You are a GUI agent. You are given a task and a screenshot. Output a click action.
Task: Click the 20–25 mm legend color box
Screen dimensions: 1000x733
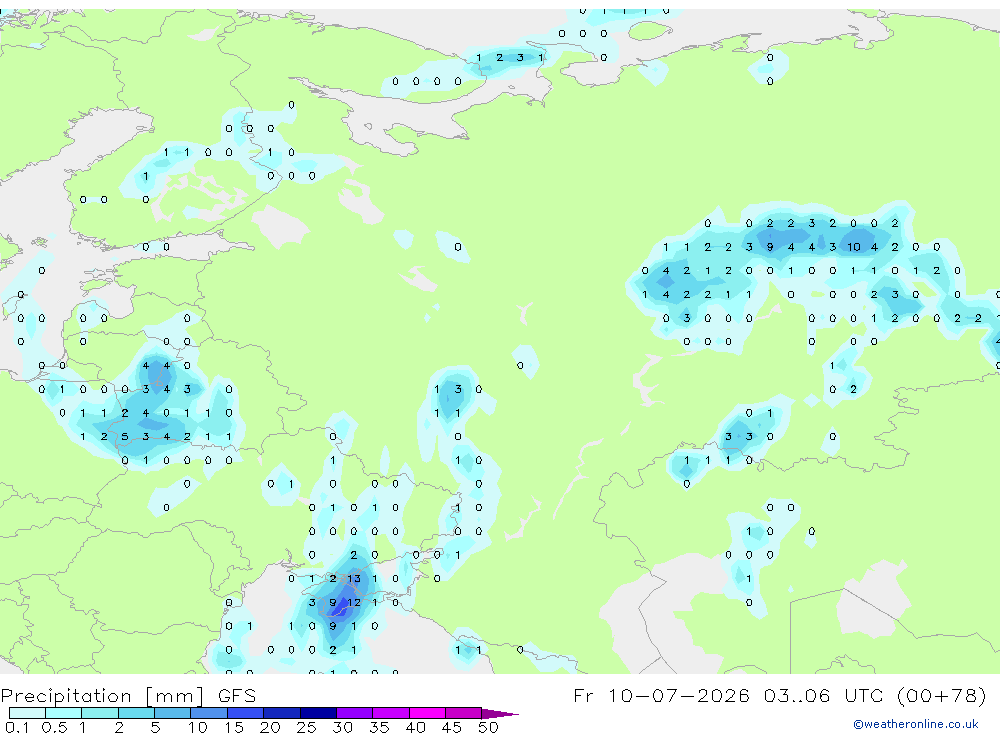coord(282,713)
